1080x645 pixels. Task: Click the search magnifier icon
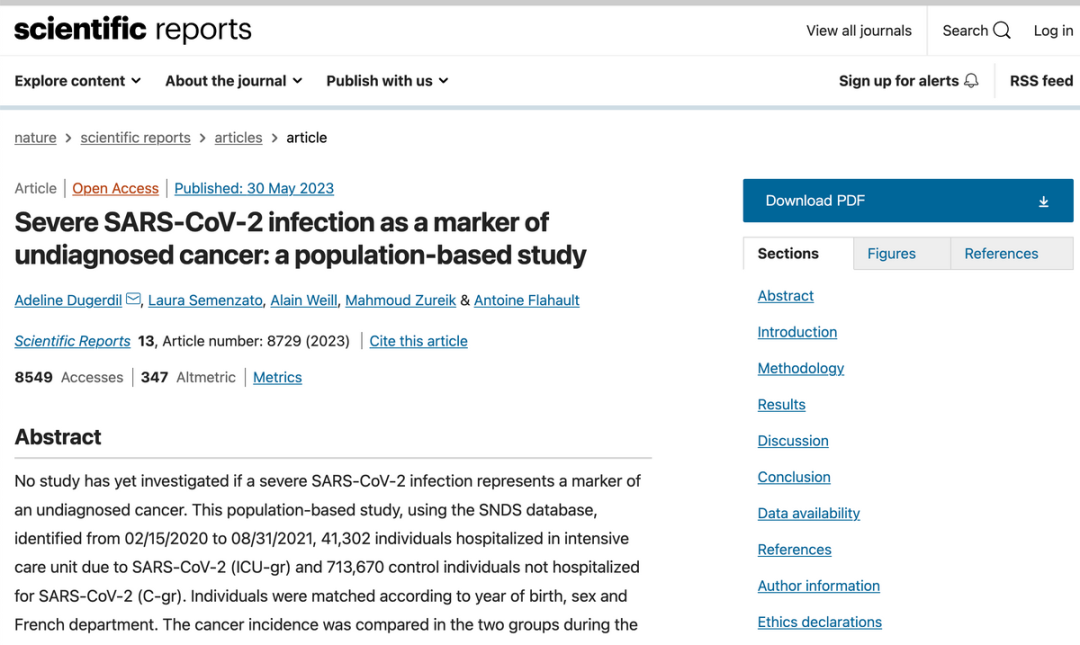click(1002, 30)
